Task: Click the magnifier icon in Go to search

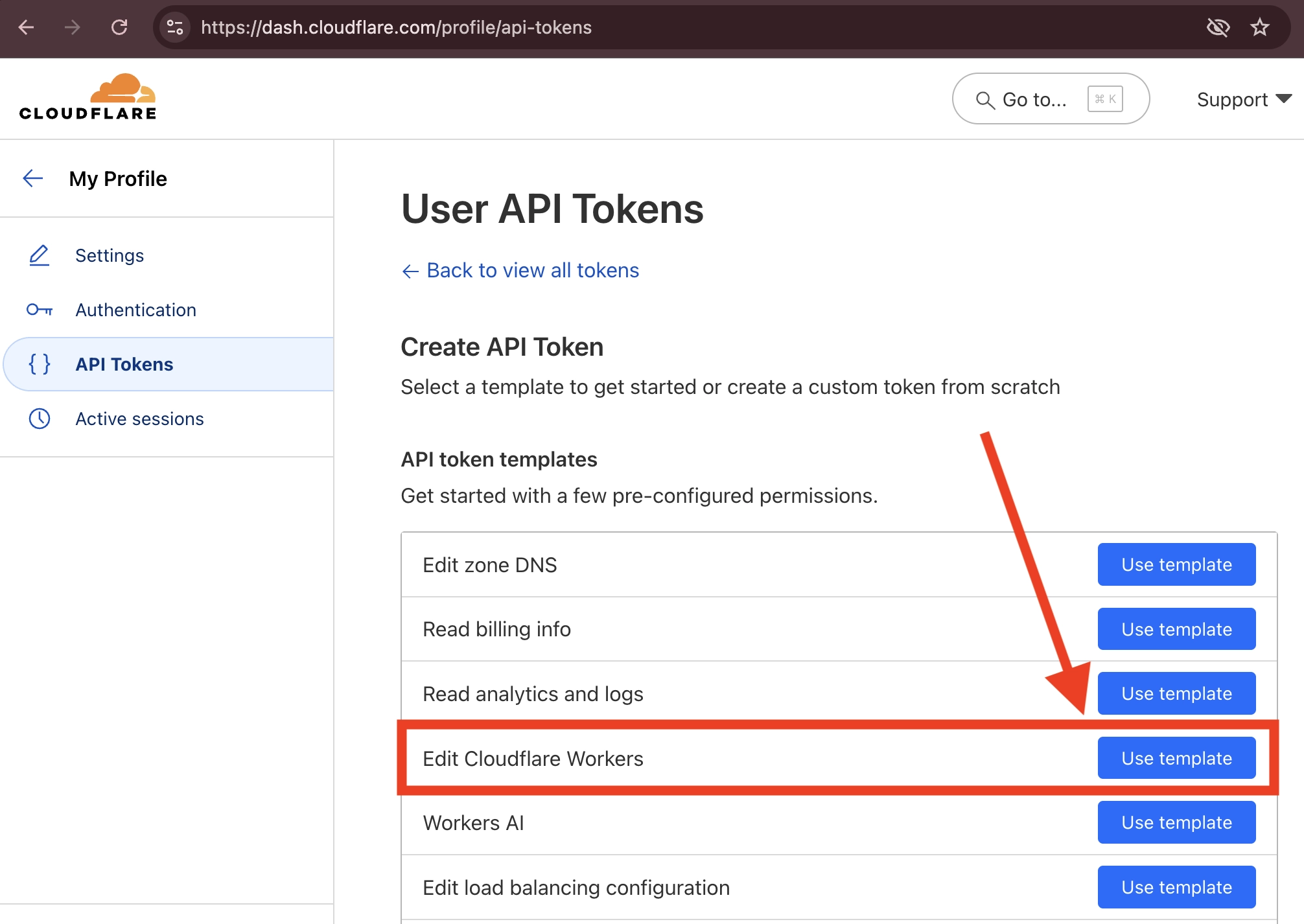Action: [x=985, y=100]
